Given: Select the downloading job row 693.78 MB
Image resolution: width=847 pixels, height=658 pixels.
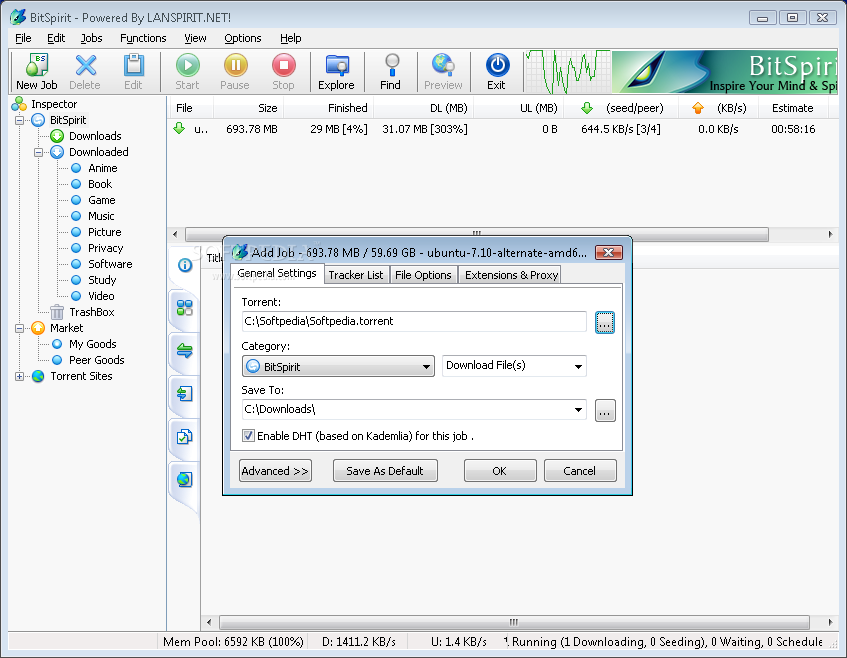Looking at the screenshot, I should point(497,129).
